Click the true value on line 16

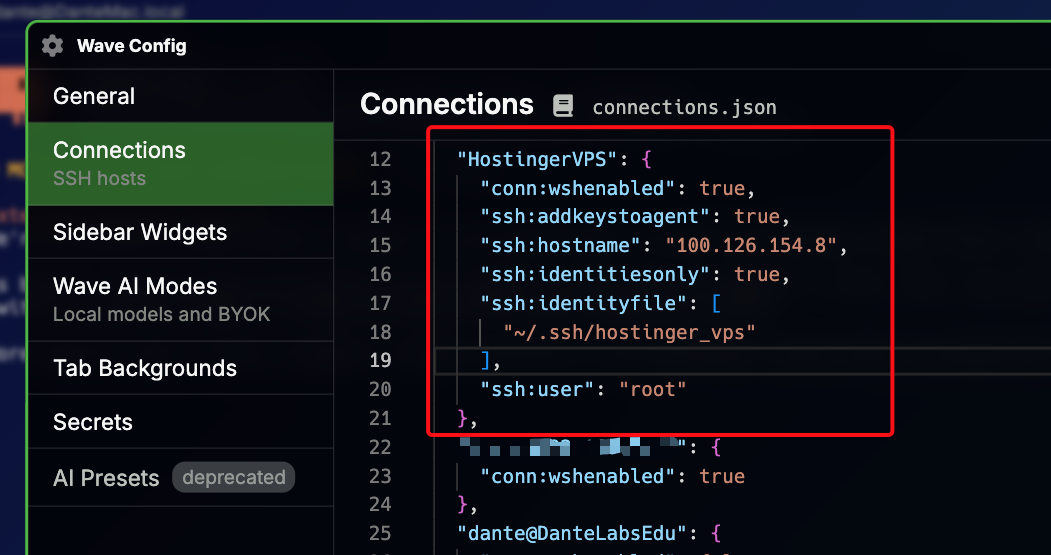(757, 274)
